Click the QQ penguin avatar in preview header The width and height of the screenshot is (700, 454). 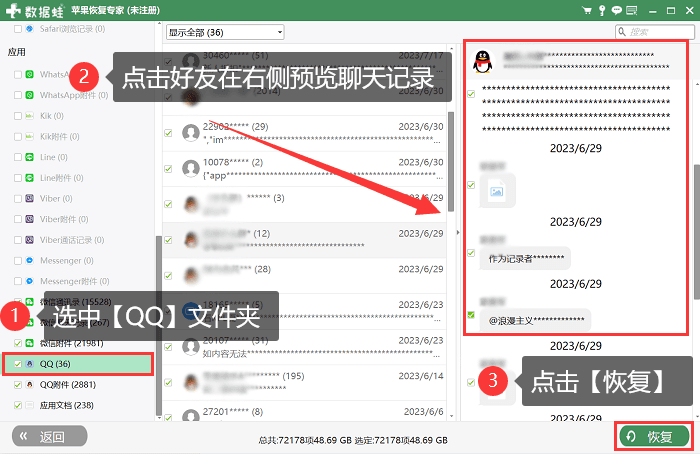[483, 62]
